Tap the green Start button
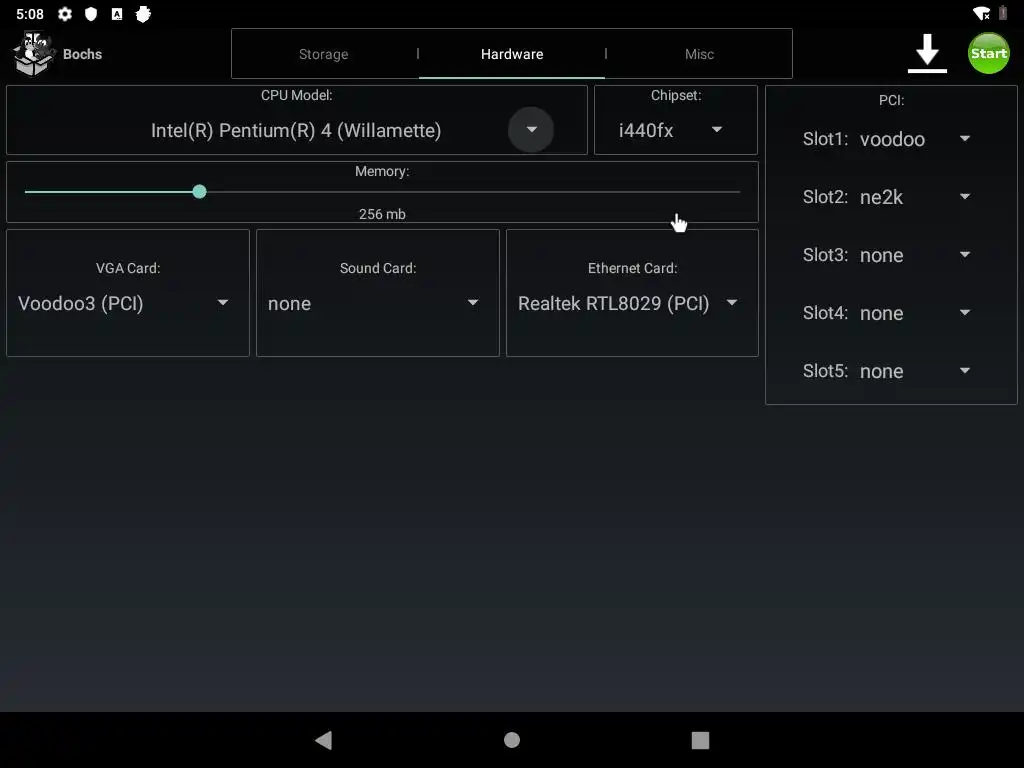The height and width of the screenshot is (768, 1024). pos(988,53)
